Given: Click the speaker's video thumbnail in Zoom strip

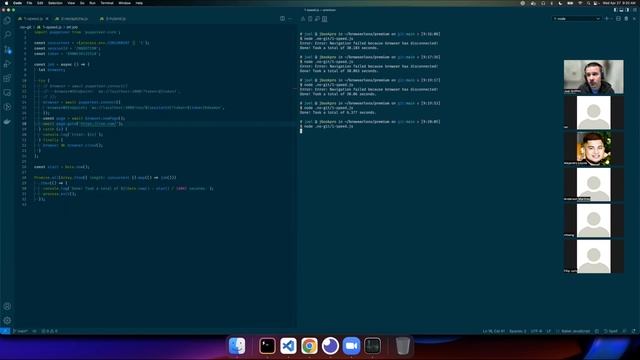Looking at the screenshot, I should click(593, 77).
